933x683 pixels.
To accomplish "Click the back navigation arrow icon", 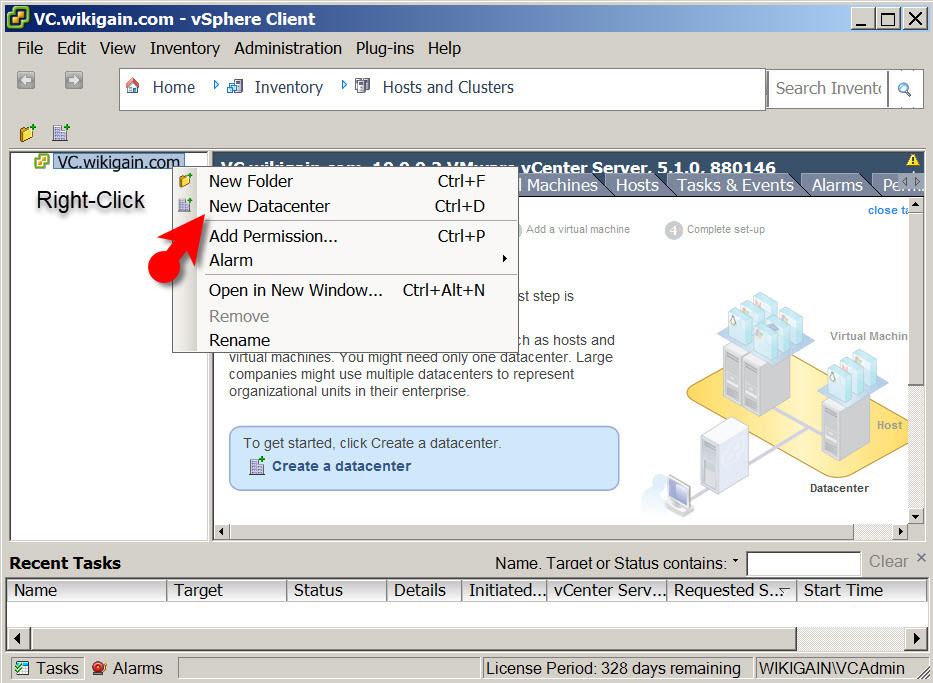I will coord(26,81).
